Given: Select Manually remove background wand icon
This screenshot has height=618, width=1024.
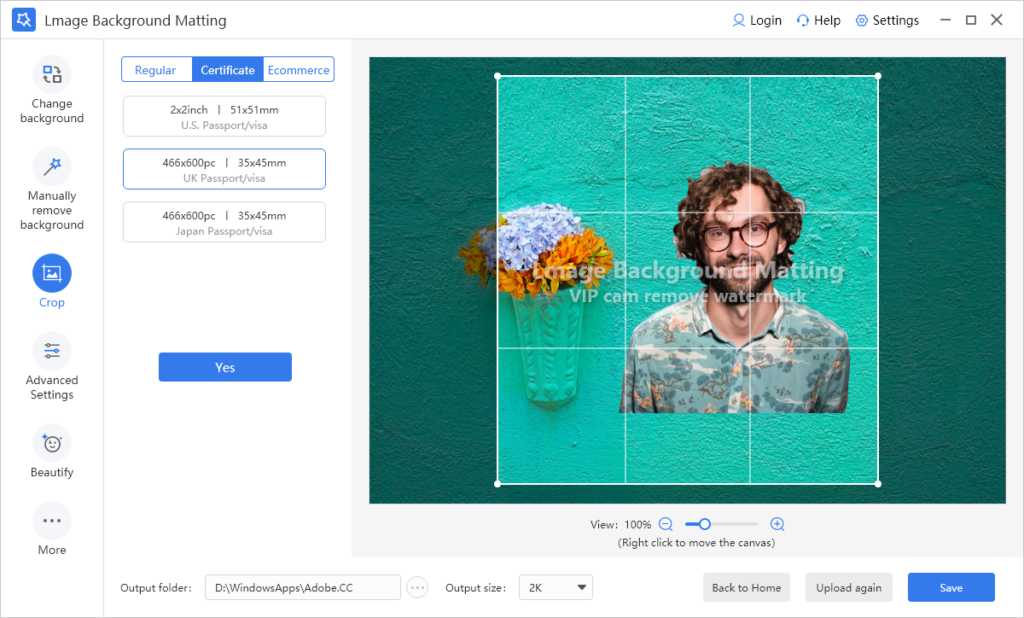Looking at the screenshot, I should pyautogui.click(x=52, y=167).
